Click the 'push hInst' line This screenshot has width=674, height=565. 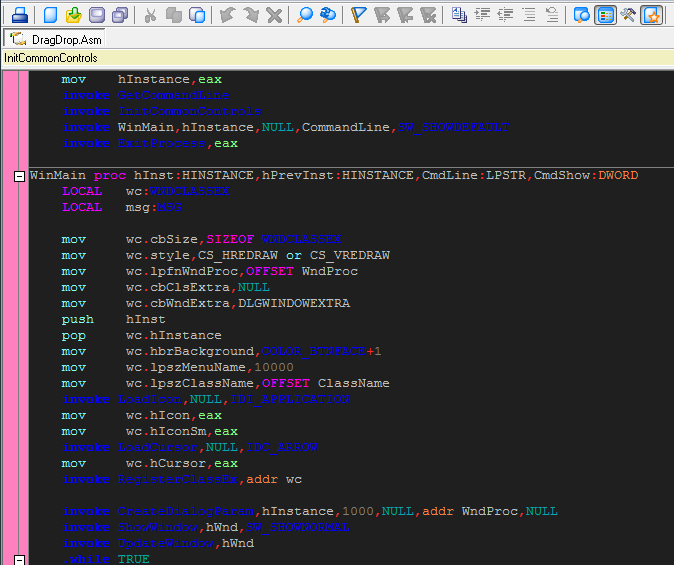point(113,319)
